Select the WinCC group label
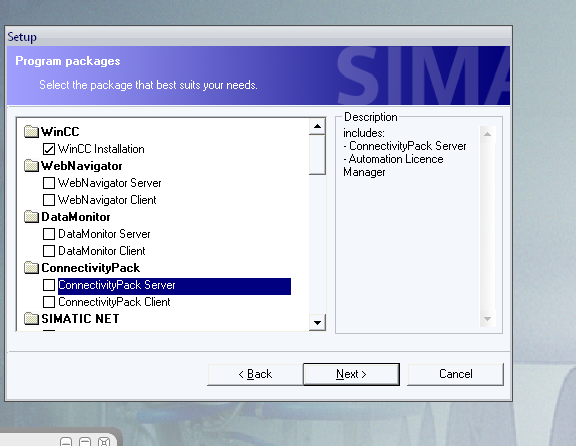The image size is (576, 446). pyautogui.click(x=60, y=132)
